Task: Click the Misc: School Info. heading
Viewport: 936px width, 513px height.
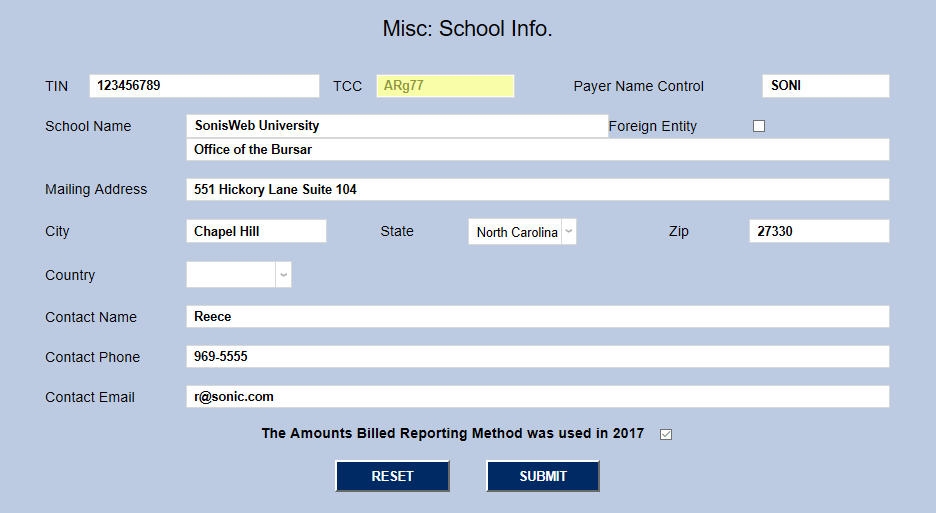Action: point(467,29)
